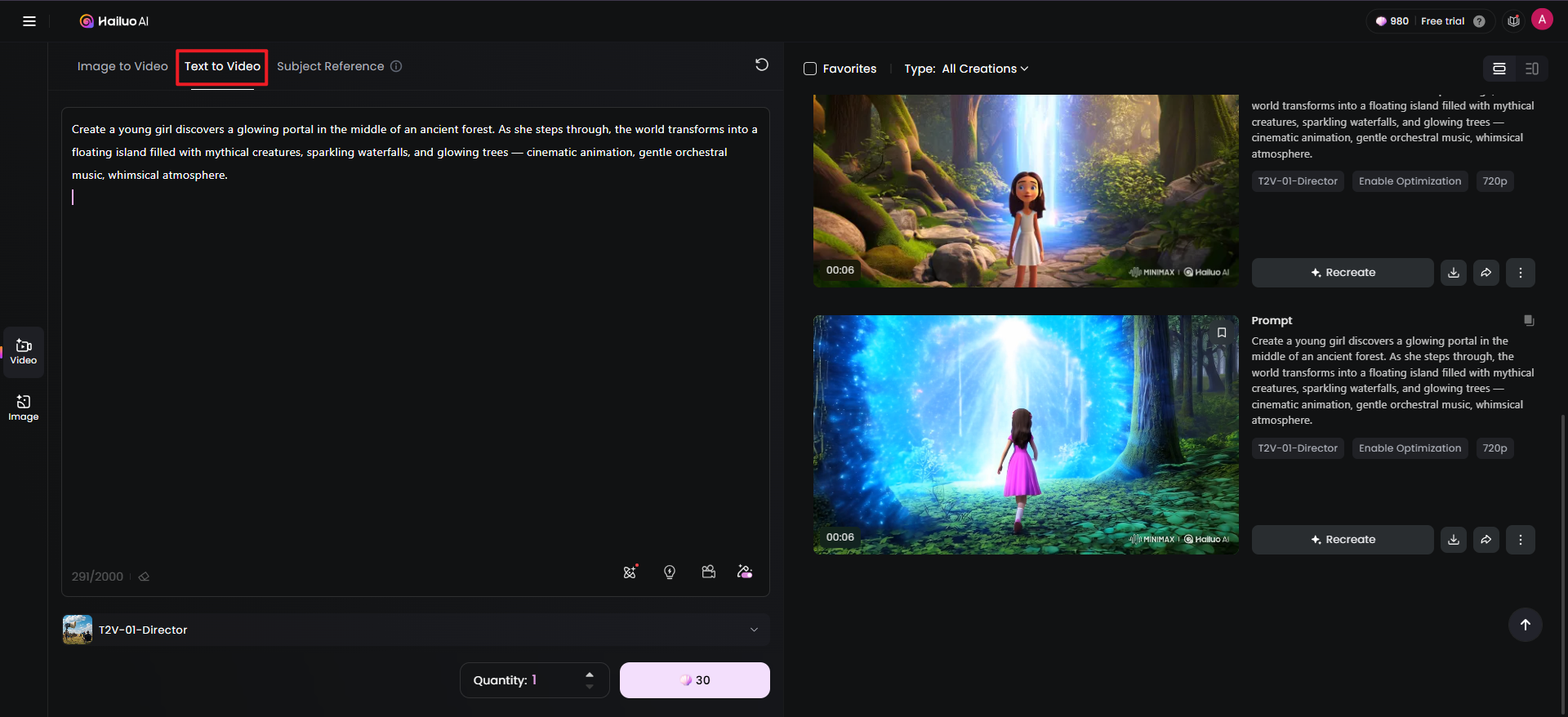Screen dimensions: 1568x717
Task: Decrease Quantity with the down arrow
Action: [x=590, y=687]
